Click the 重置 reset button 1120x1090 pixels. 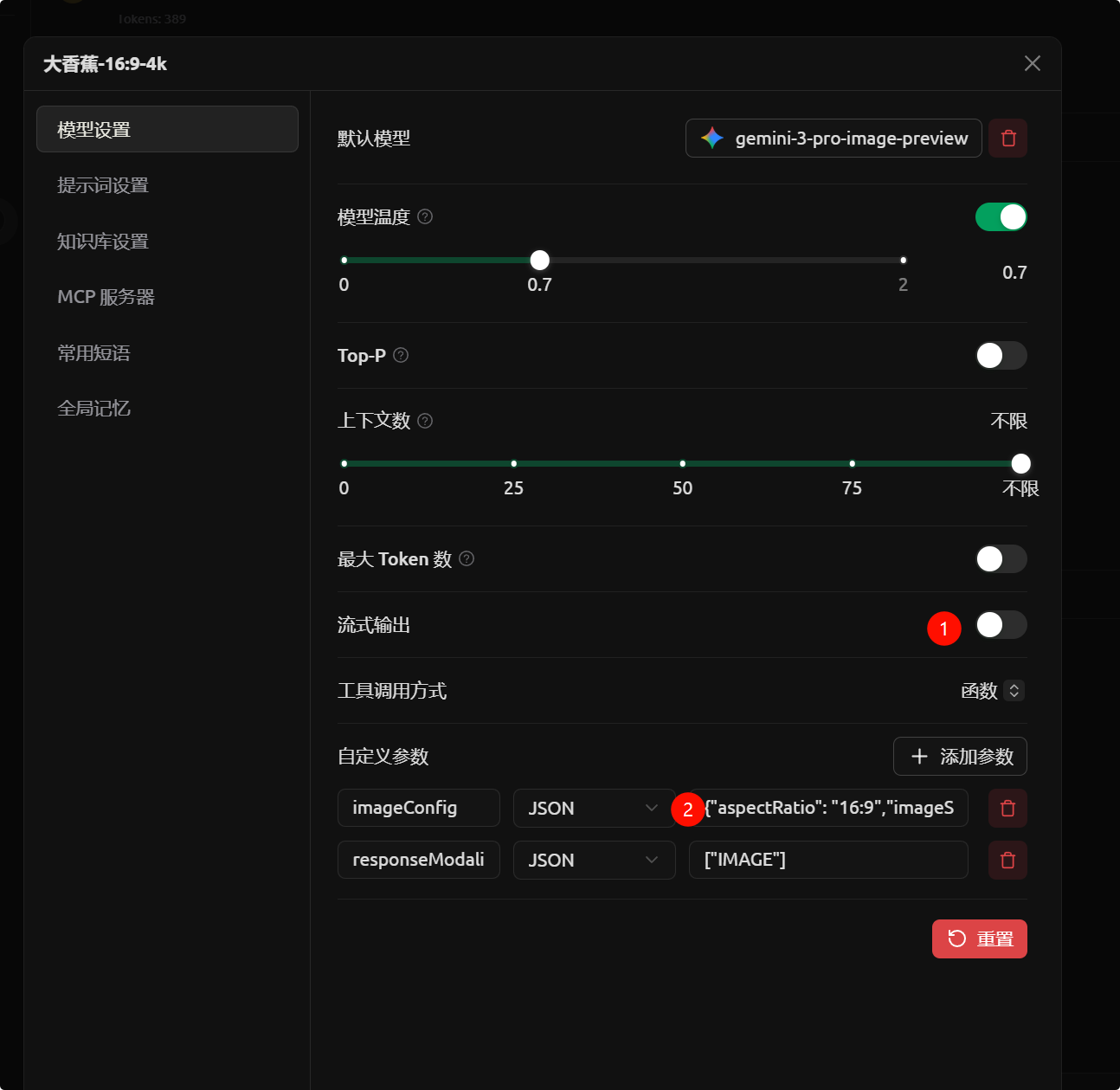(x=979, y=938)
